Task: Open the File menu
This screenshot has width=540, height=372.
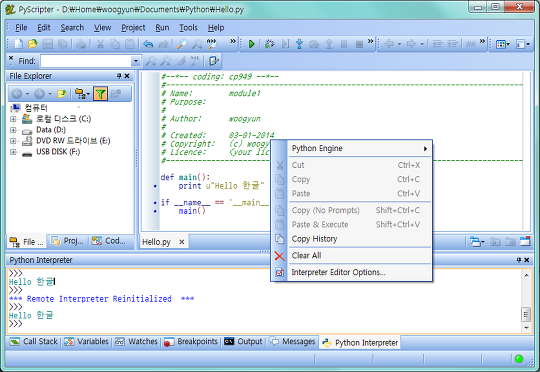Action: click(x=21, y=28)
